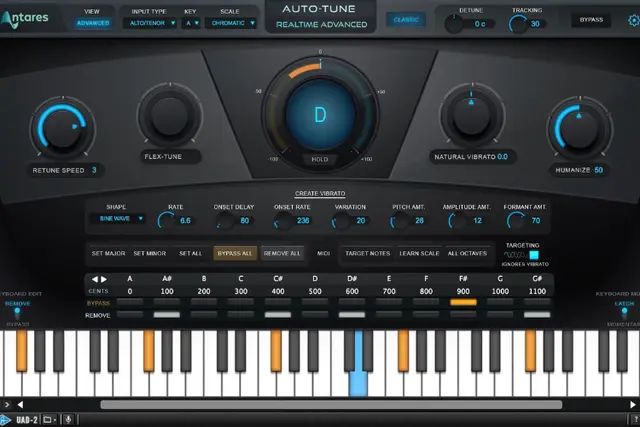640x427 pixels.
Task: Toggle Remove for note G#
Action: 537,315
